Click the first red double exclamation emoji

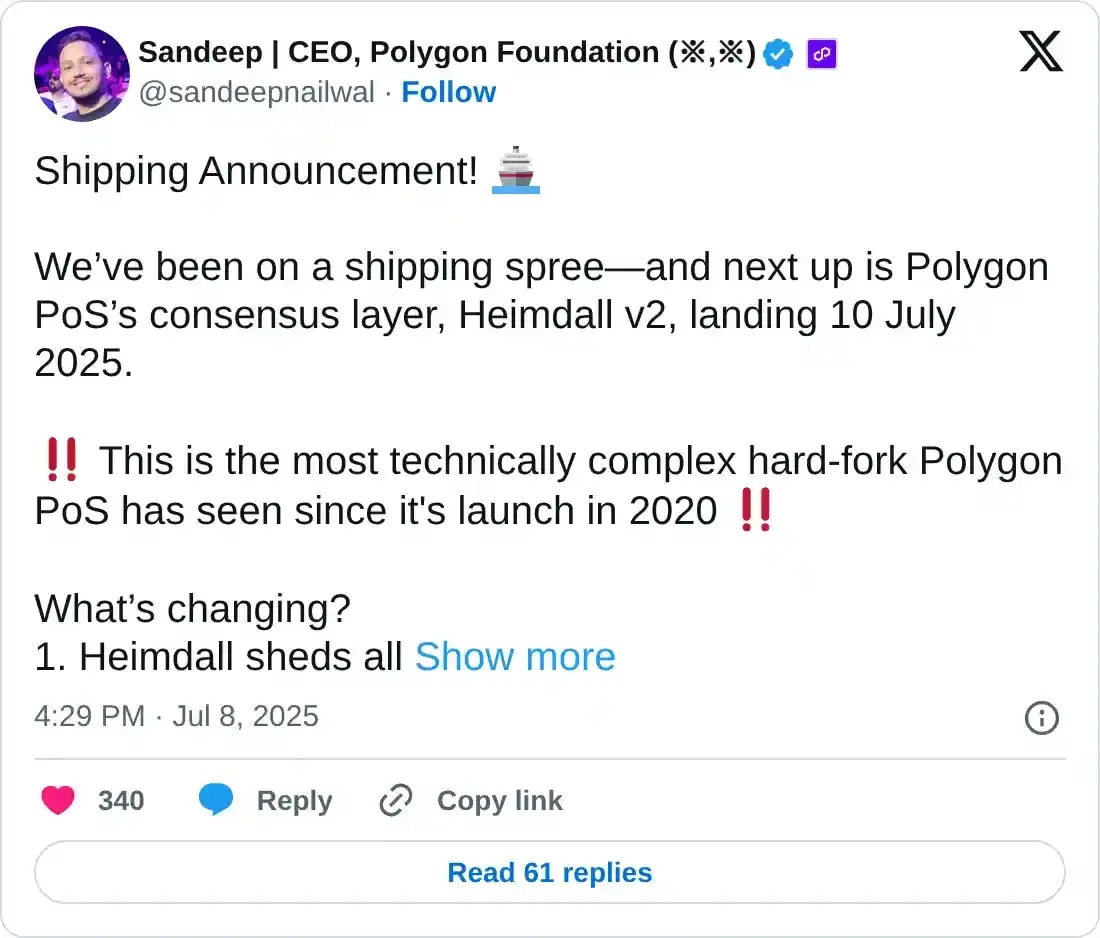[x=61, y=461]
